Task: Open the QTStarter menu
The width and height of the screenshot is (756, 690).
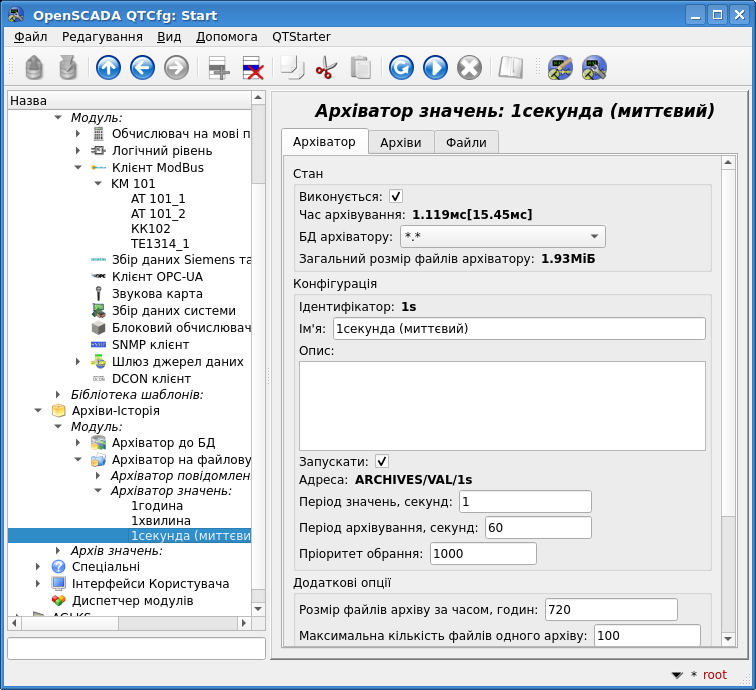Action: pos(301,37)
